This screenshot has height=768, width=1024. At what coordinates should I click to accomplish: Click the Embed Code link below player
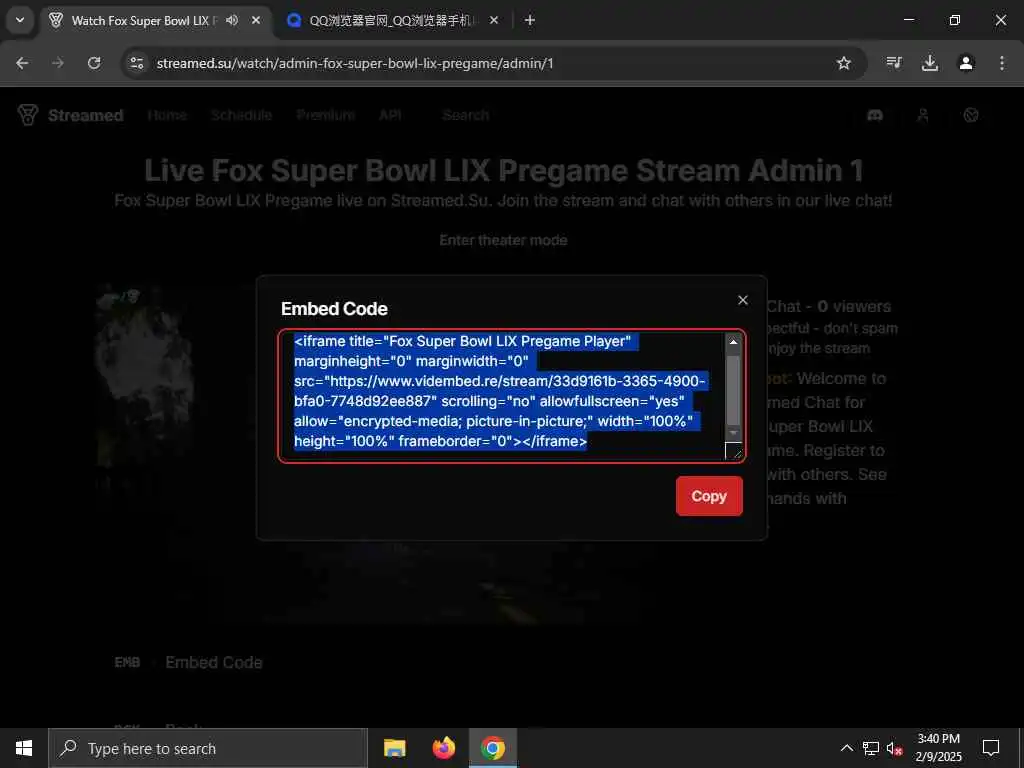tap(214, 662)
